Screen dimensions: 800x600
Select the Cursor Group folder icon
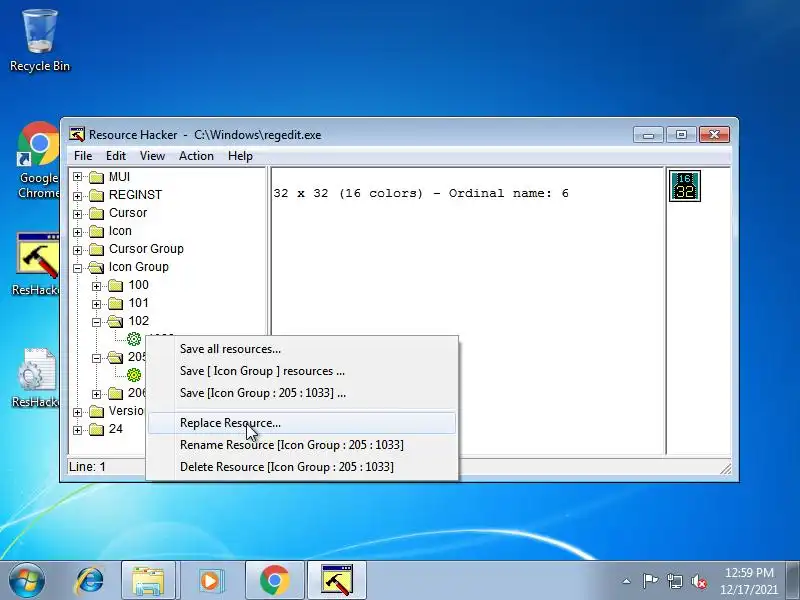(x=96, y=249)
